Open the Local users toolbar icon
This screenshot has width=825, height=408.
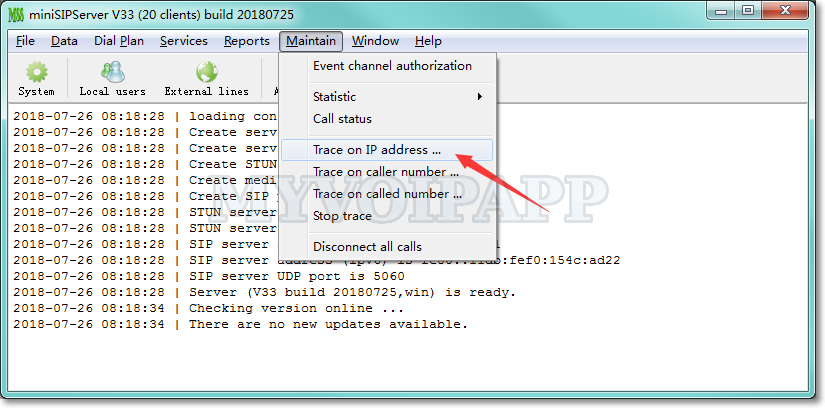pos(113,79)
